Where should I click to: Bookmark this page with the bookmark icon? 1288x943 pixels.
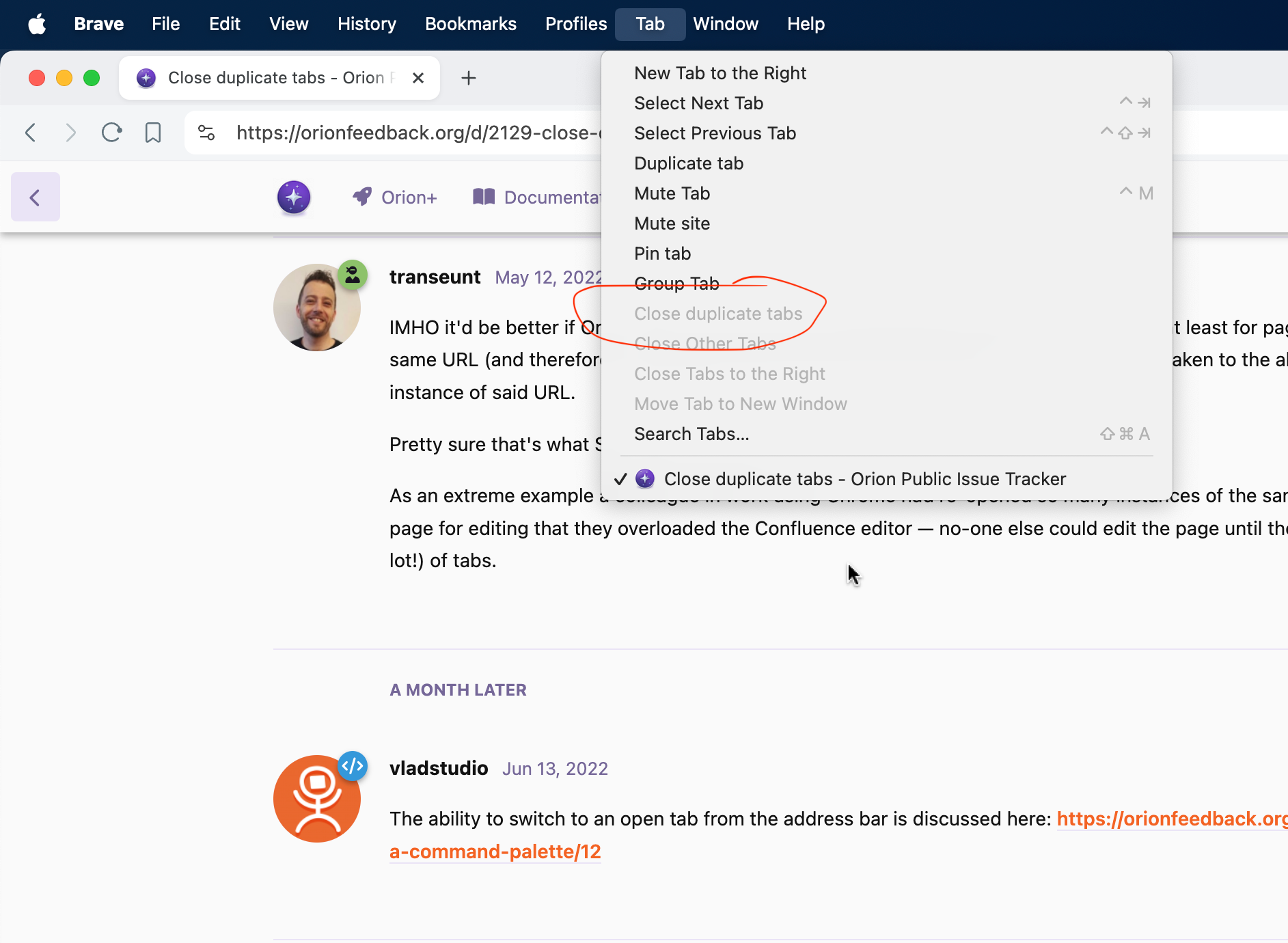[153, 133]
